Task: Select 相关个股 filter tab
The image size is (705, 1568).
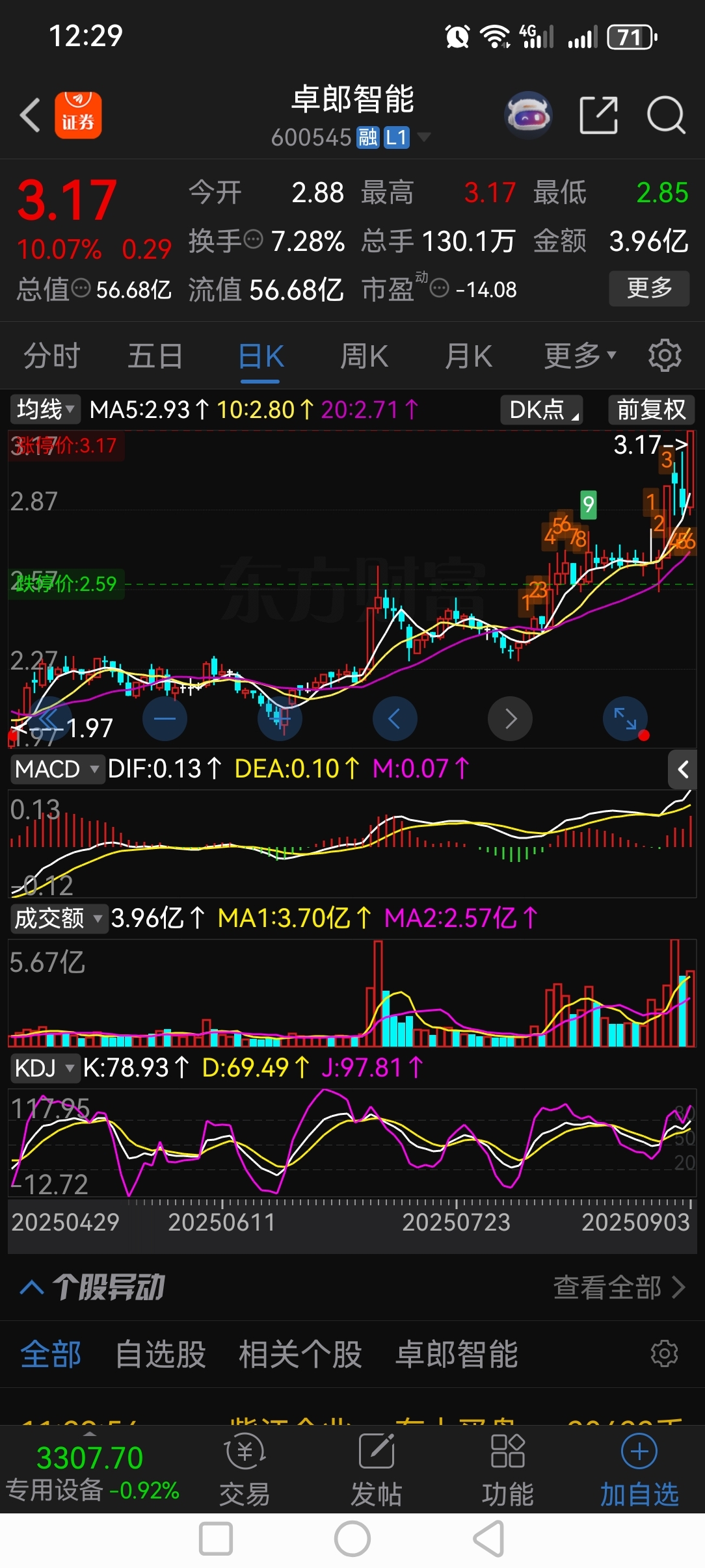Action: click(300, 1354)
